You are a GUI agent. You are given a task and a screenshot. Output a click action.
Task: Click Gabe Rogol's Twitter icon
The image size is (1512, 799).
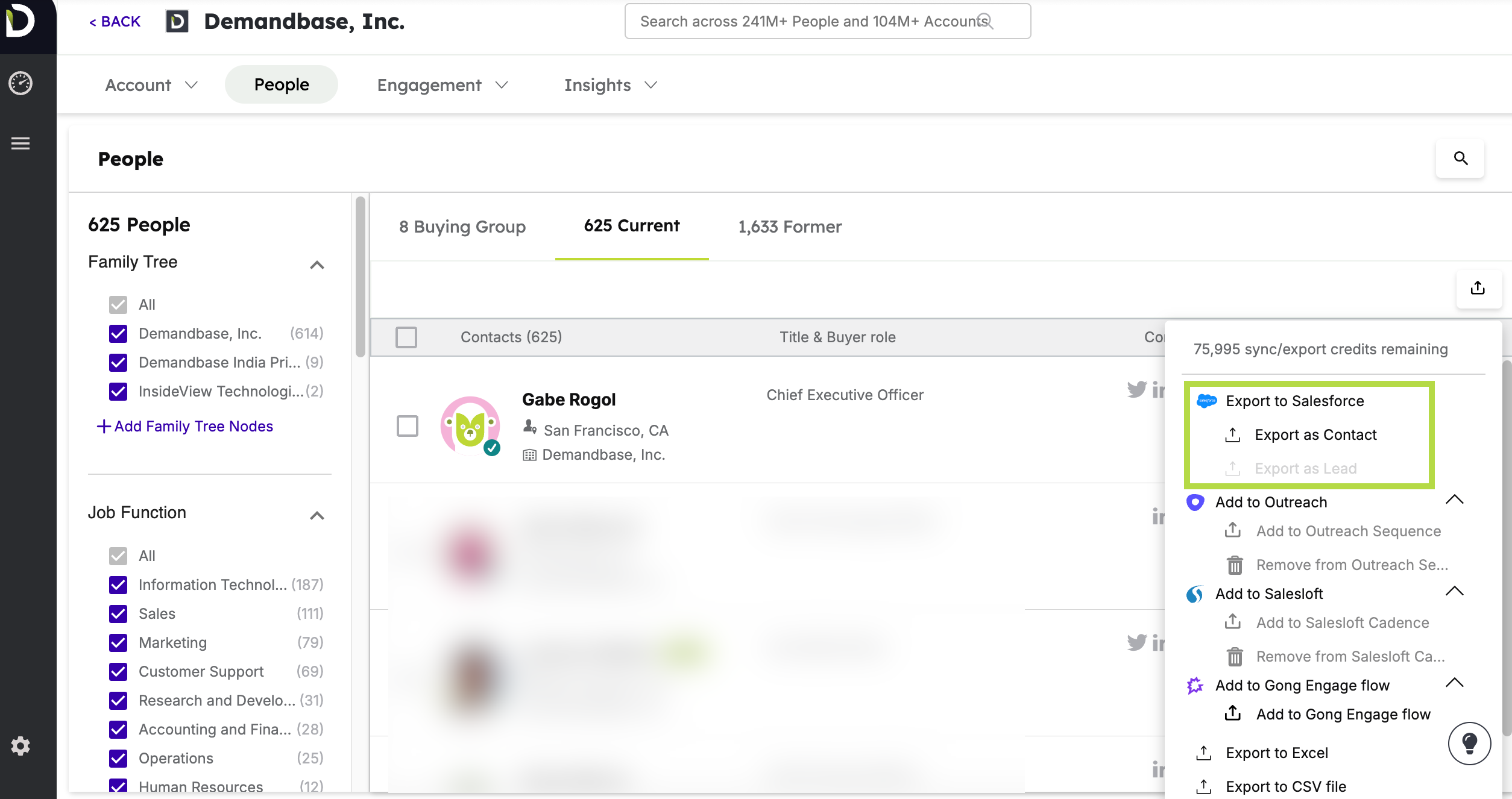tap(1136, 389)
